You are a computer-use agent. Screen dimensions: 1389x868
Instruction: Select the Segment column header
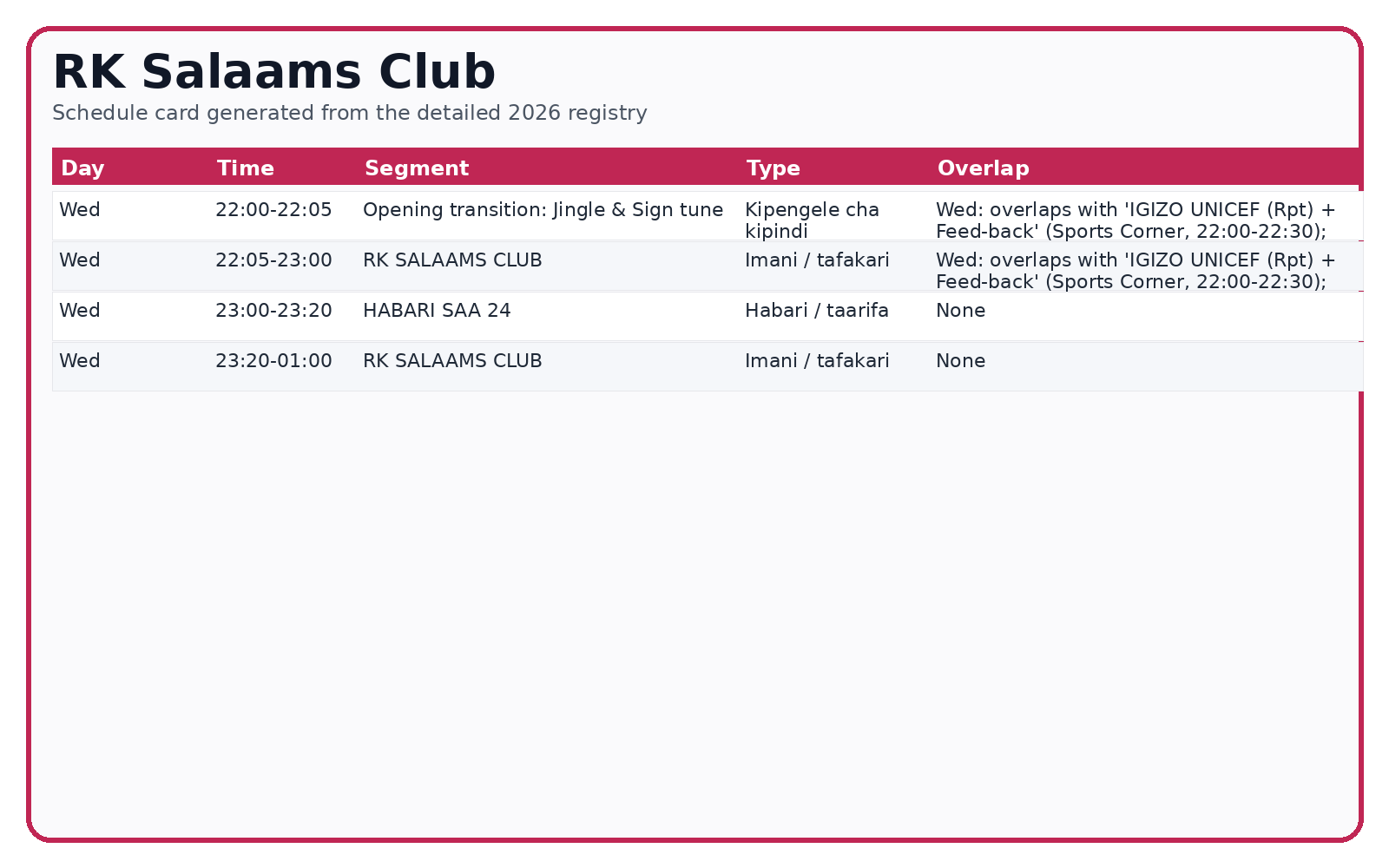coord(417,168)
